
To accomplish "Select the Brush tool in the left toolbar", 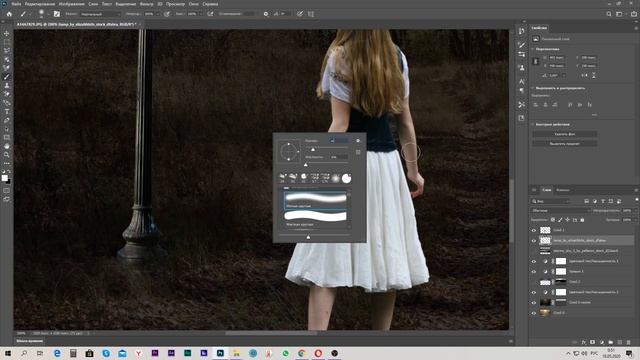I will (7, 77).
